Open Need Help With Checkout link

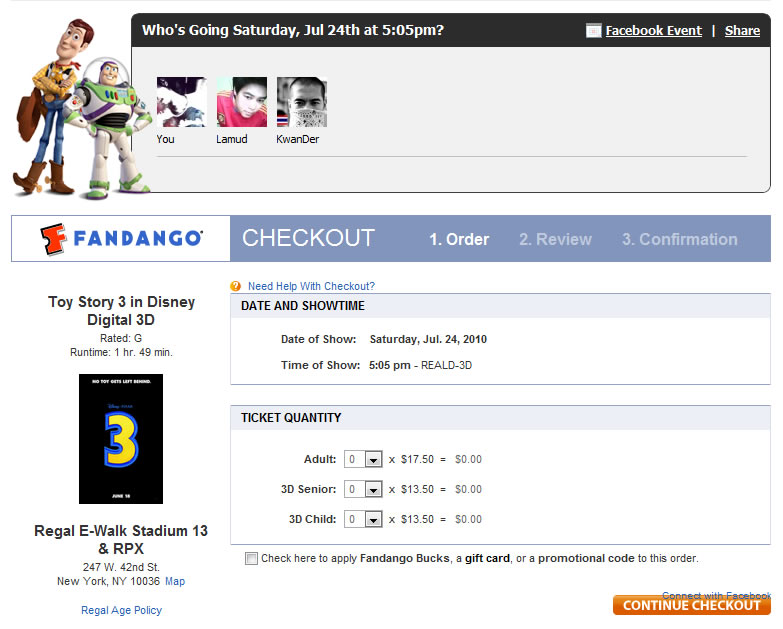[311, 286]
